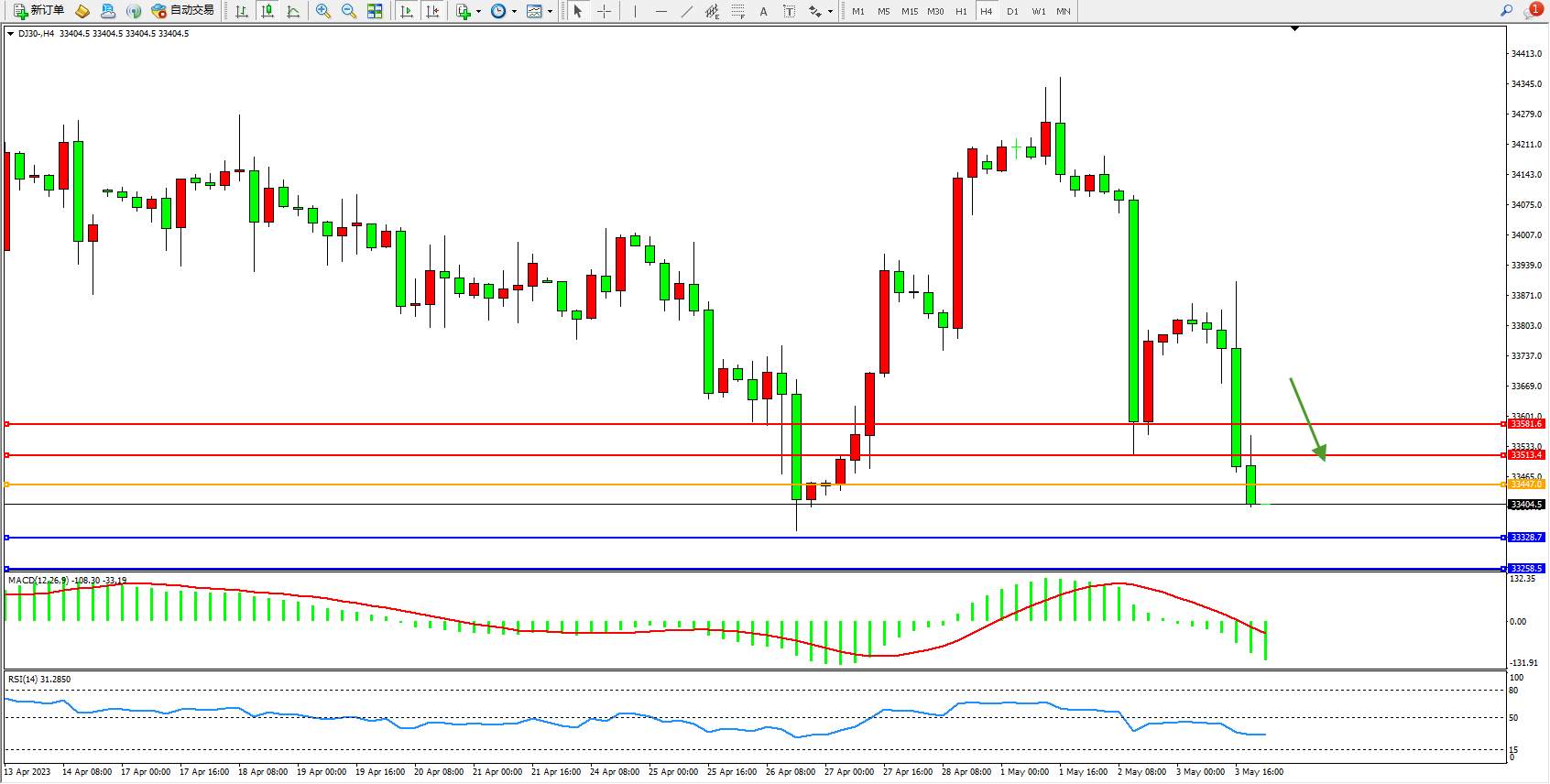Image resolution: width=1550 pixels, height=784 pixels.
Task: Enable candlestick chart mode
Action: point(267,11)
